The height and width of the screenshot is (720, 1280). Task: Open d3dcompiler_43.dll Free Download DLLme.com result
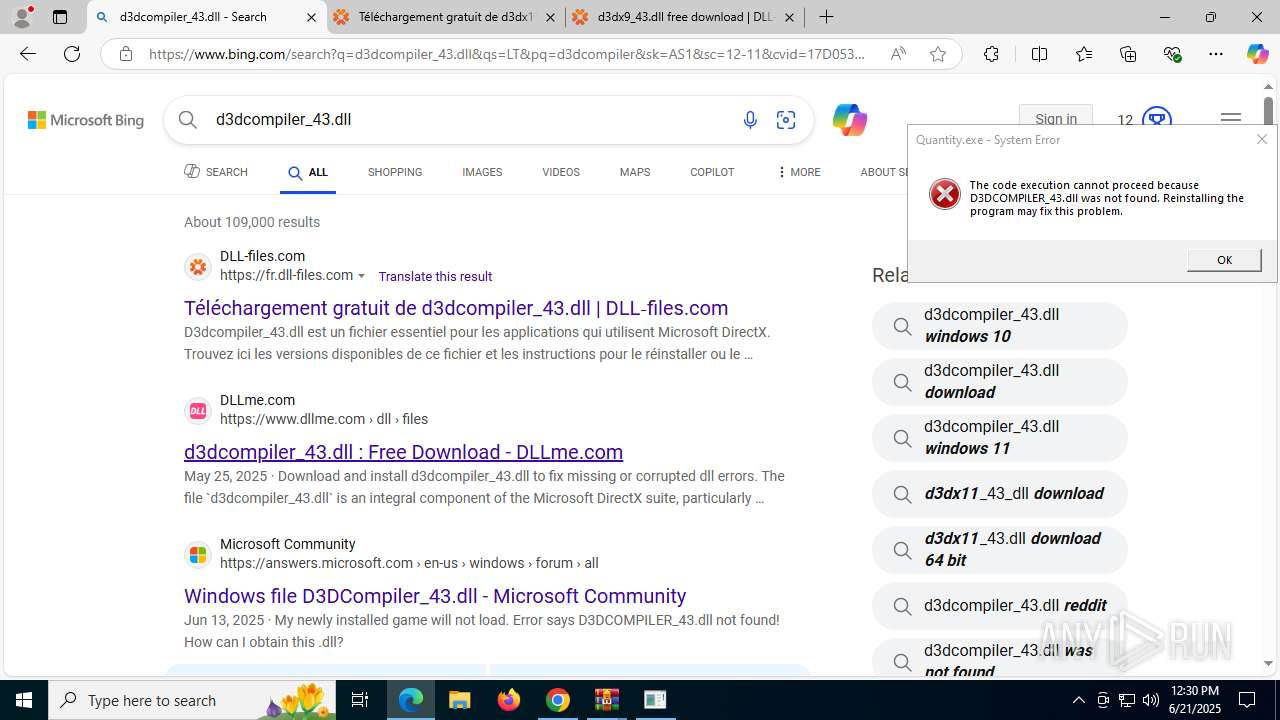(403, 452)
